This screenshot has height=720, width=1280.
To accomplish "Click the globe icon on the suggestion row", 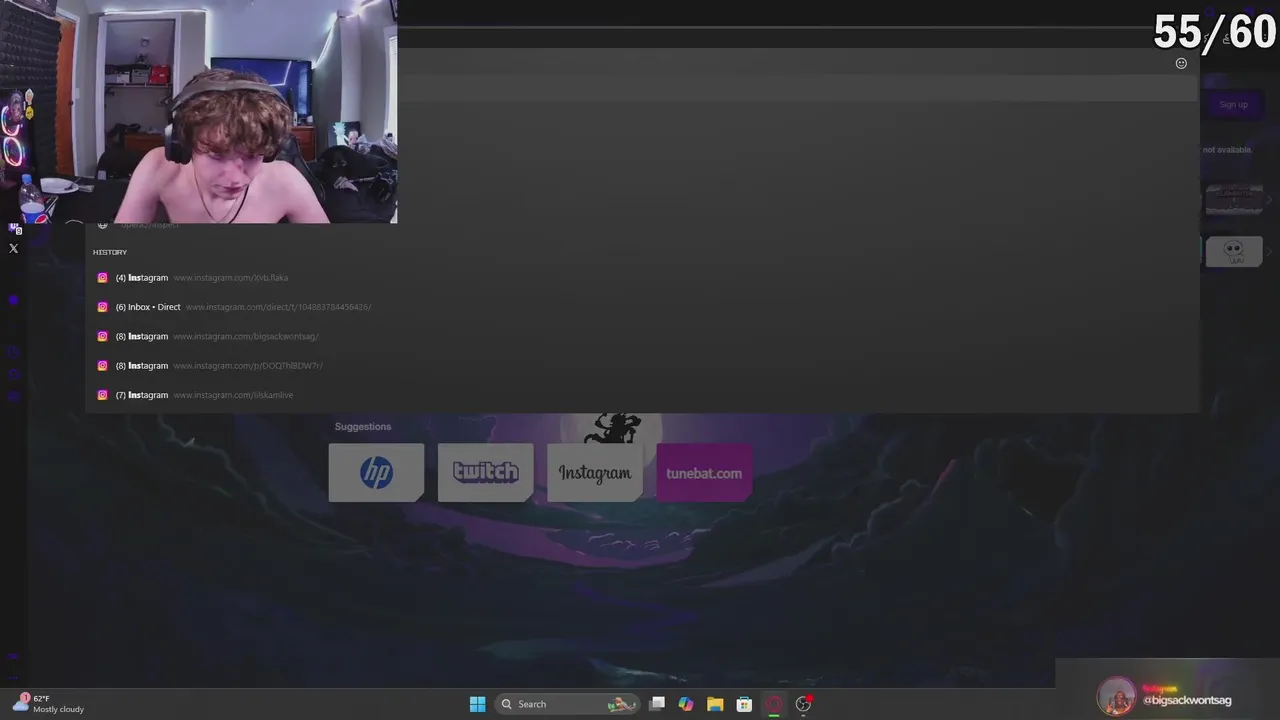I will [102, 225].
